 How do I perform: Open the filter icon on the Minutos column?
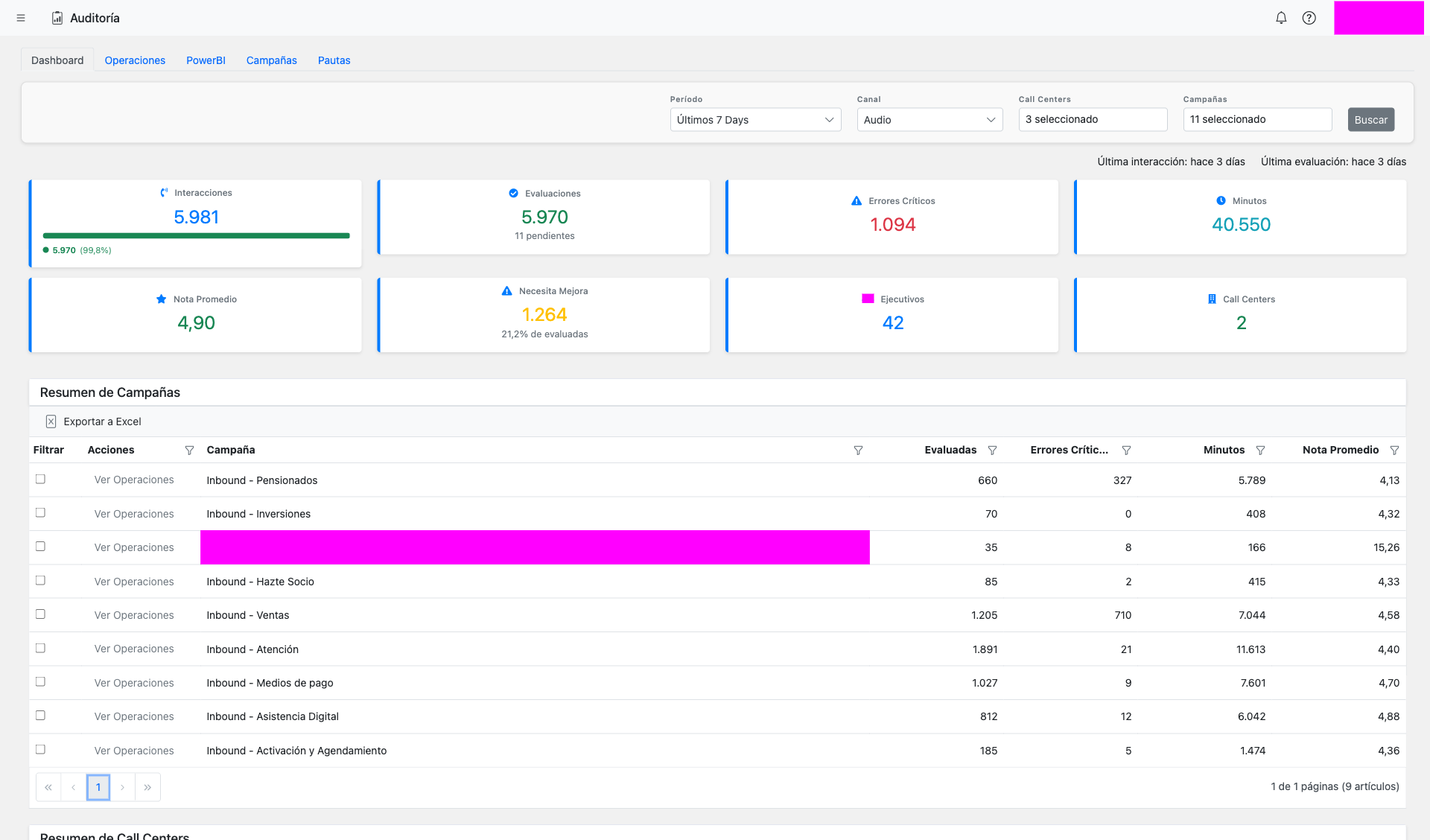(x=1260, y=450)
